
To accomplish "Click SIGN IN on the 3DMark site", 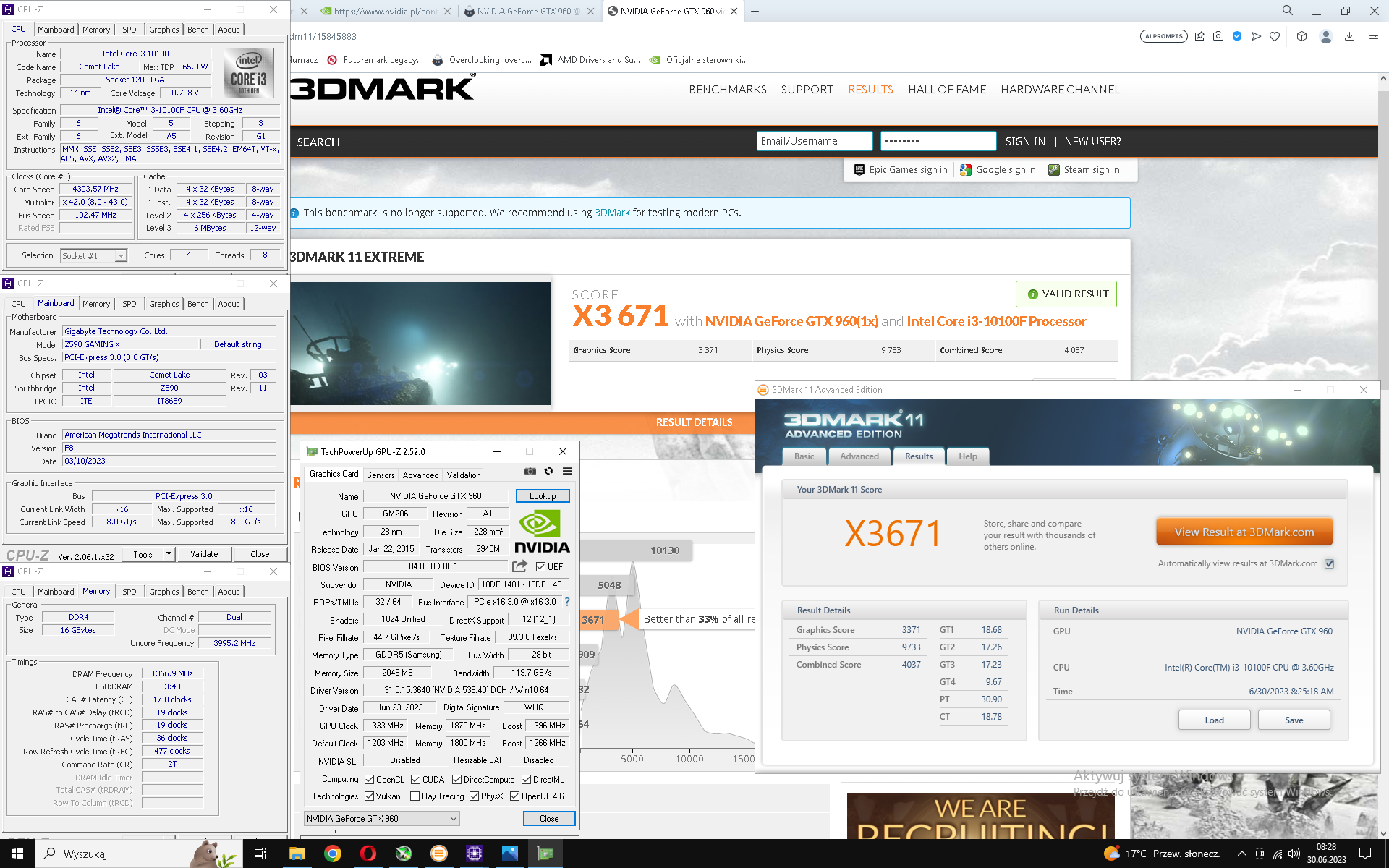I will pos(1025,142).
